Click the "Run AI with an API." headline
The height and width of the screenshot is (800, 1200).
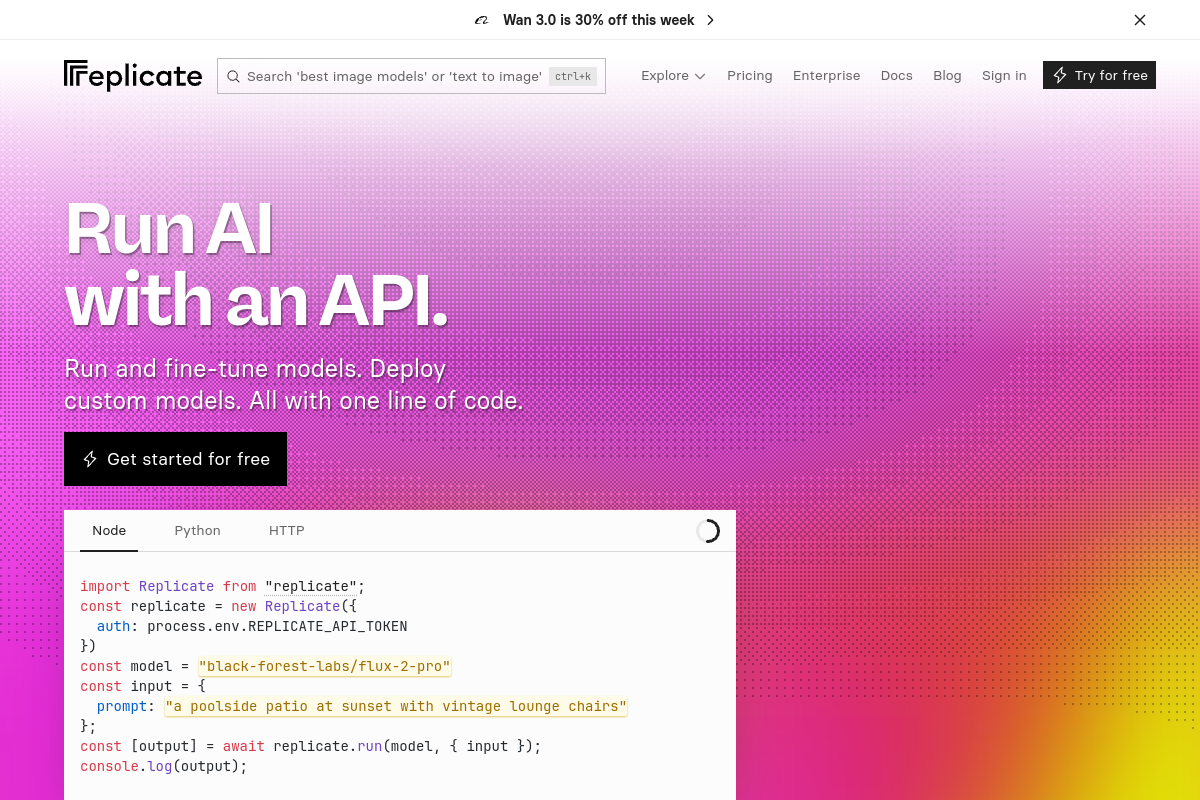[x=256, y=264]
